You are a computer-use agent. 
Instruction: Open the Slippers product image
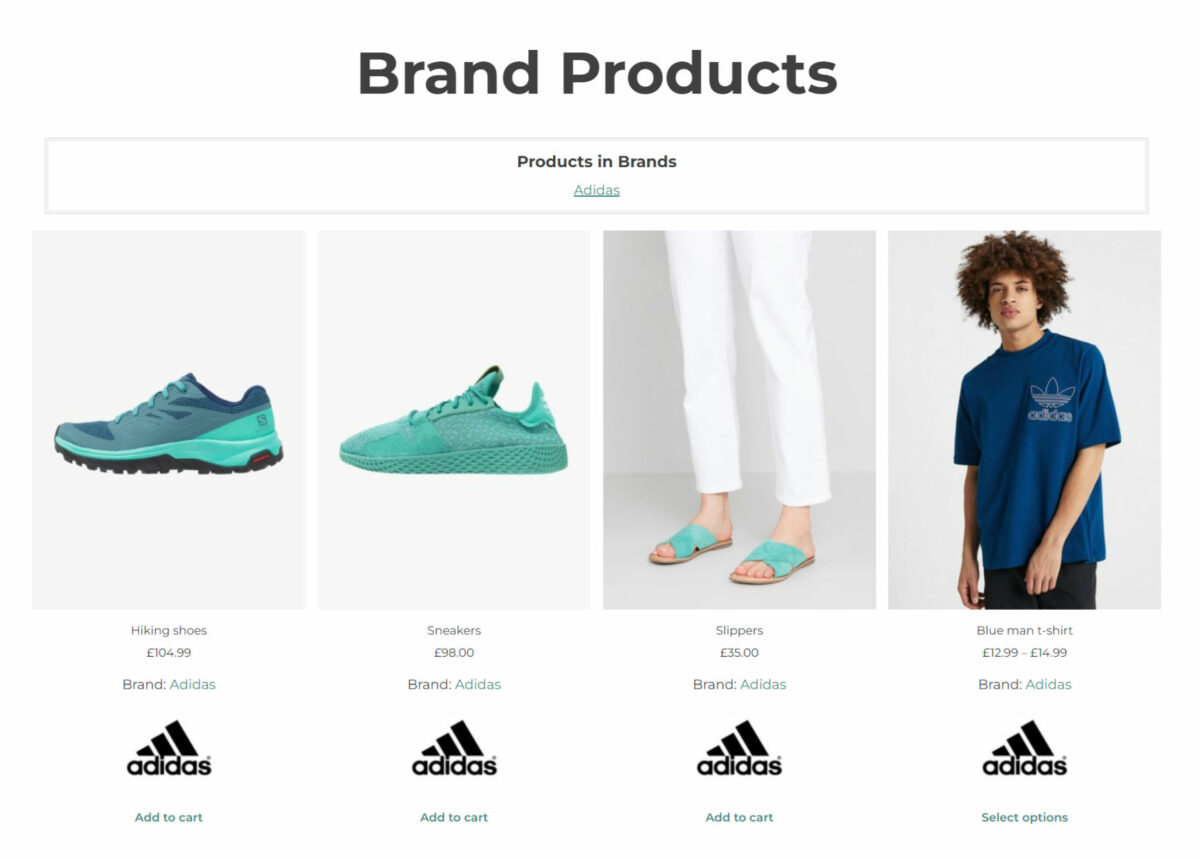point(739,420)
